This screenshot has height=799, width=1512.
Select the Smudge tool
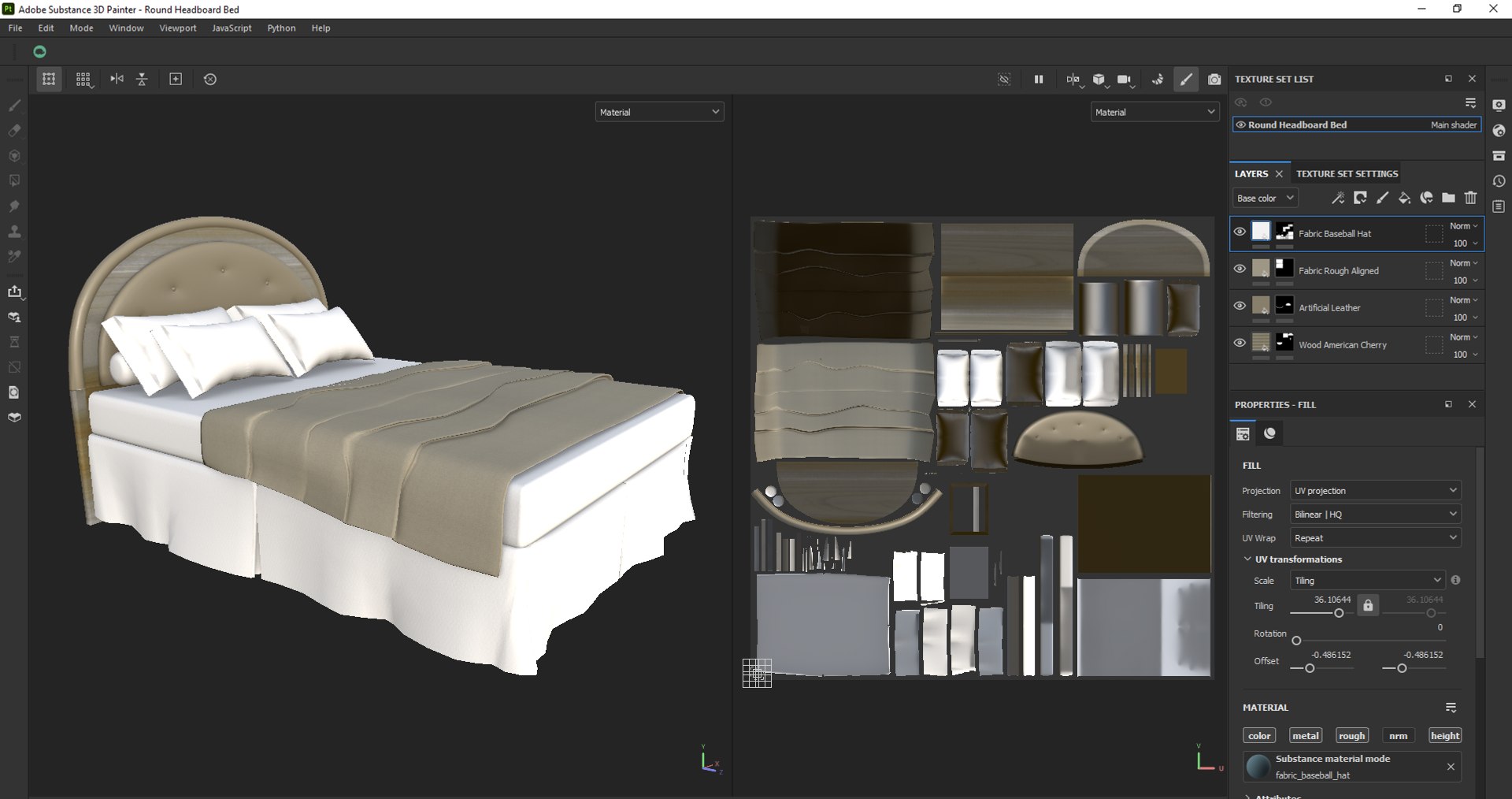click(x=14, y=206)
